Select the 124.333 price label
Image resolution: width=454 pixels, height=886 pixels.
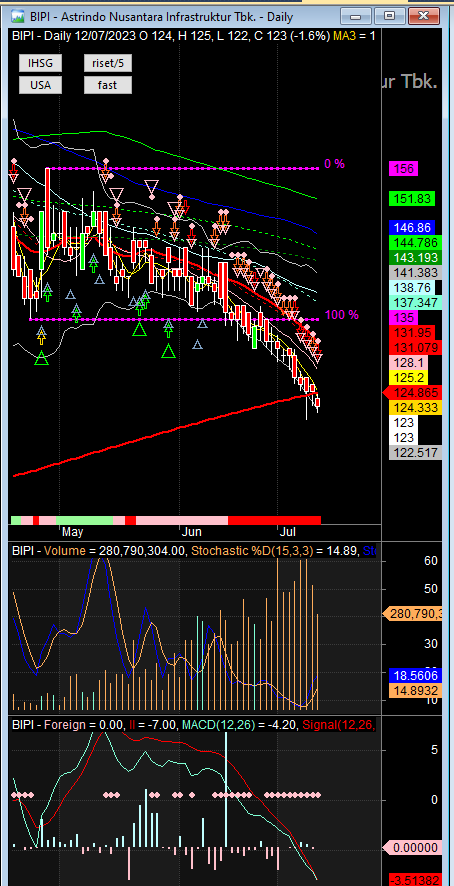tap(415, 407)
